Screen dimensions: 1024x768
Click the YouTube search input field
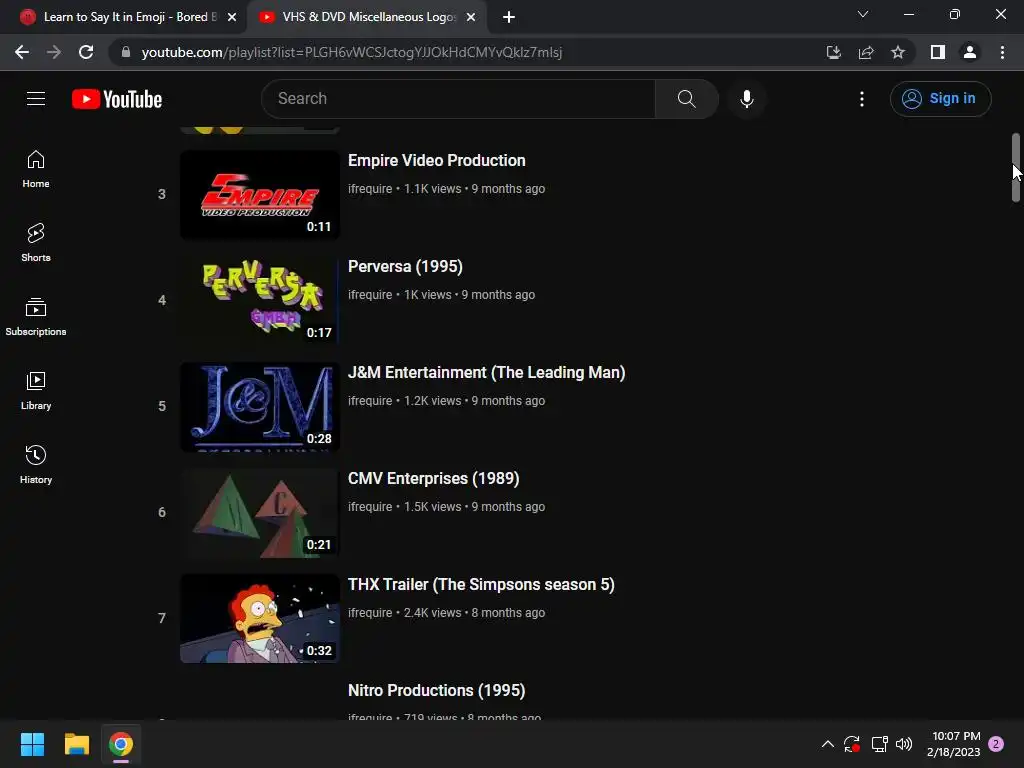[458, 99]
